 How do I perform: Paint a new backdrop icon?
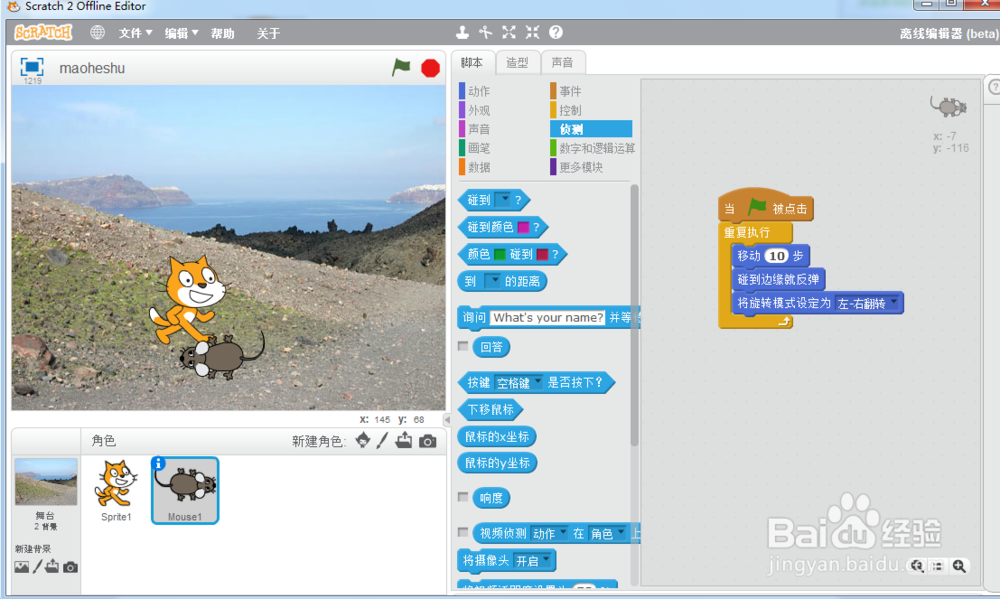click(x=38, y=566)
